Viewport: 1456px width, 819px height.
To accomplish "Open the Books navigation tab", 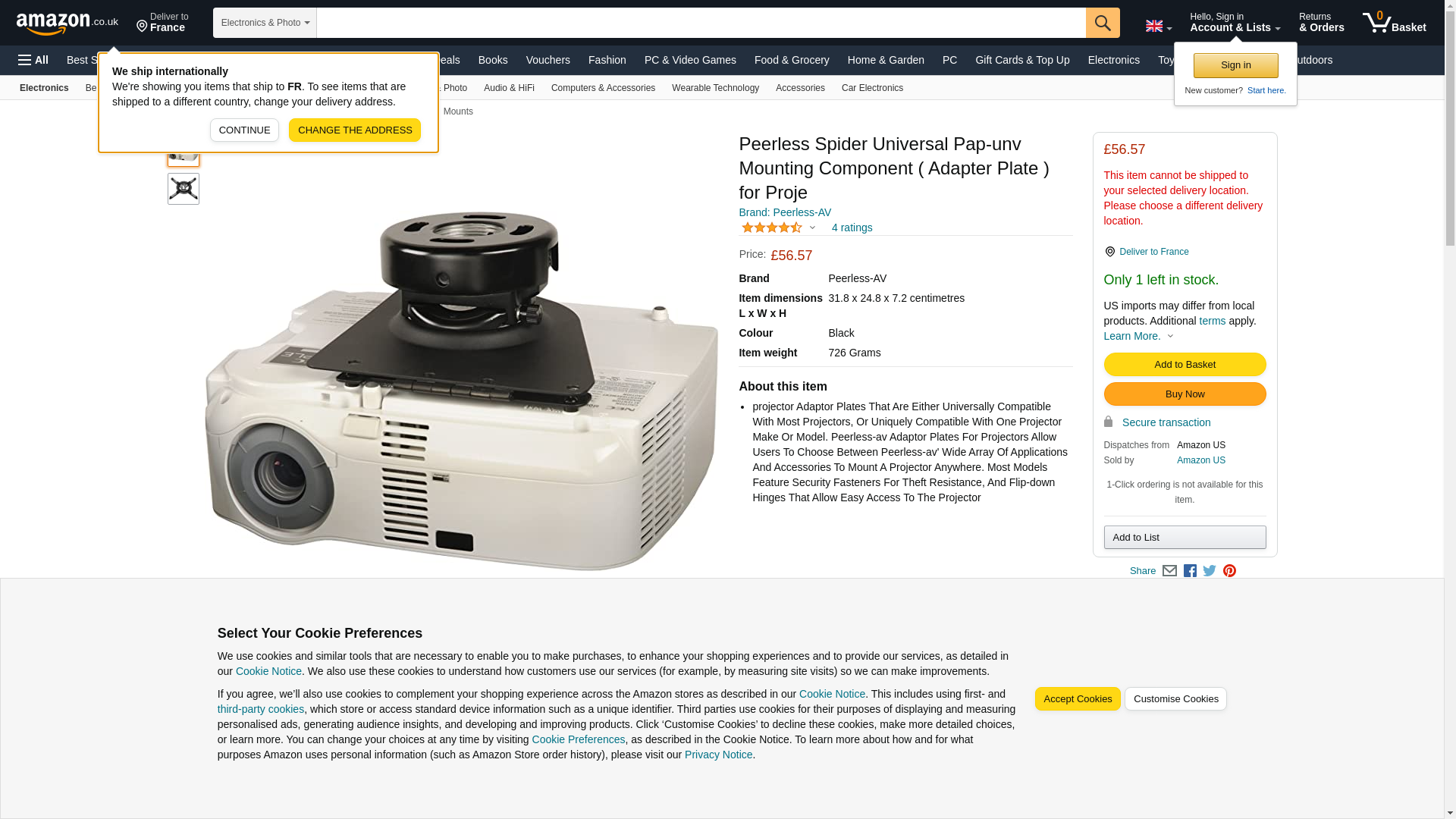I will (493, 60).
